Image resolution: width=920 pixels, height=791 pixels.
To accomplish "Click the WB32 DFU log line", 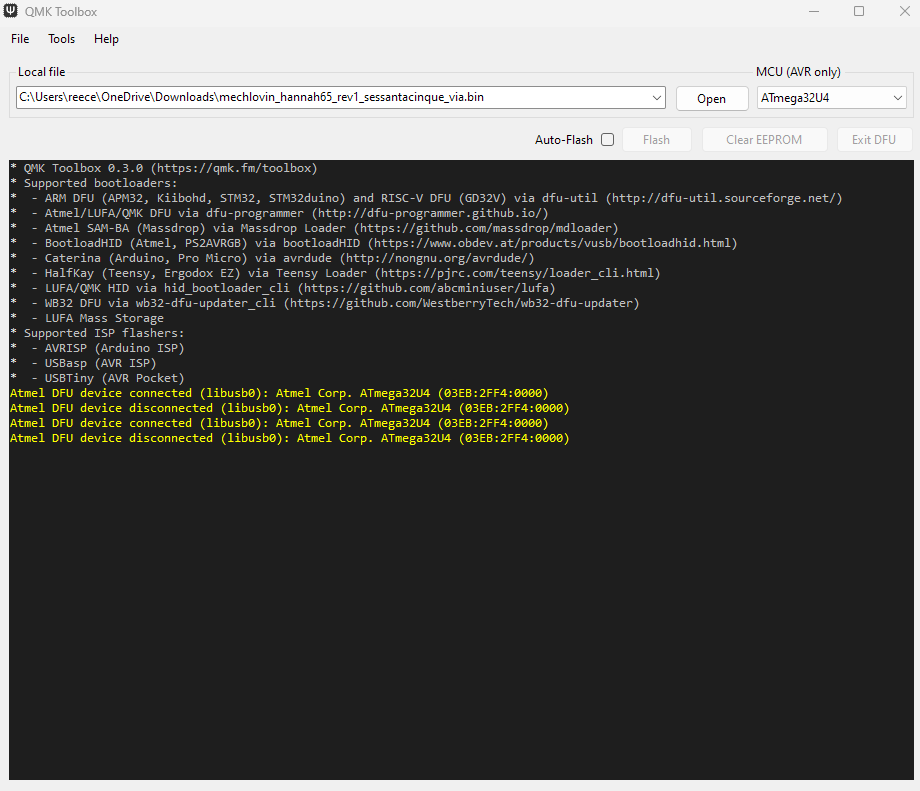I will tap(324, 303).
